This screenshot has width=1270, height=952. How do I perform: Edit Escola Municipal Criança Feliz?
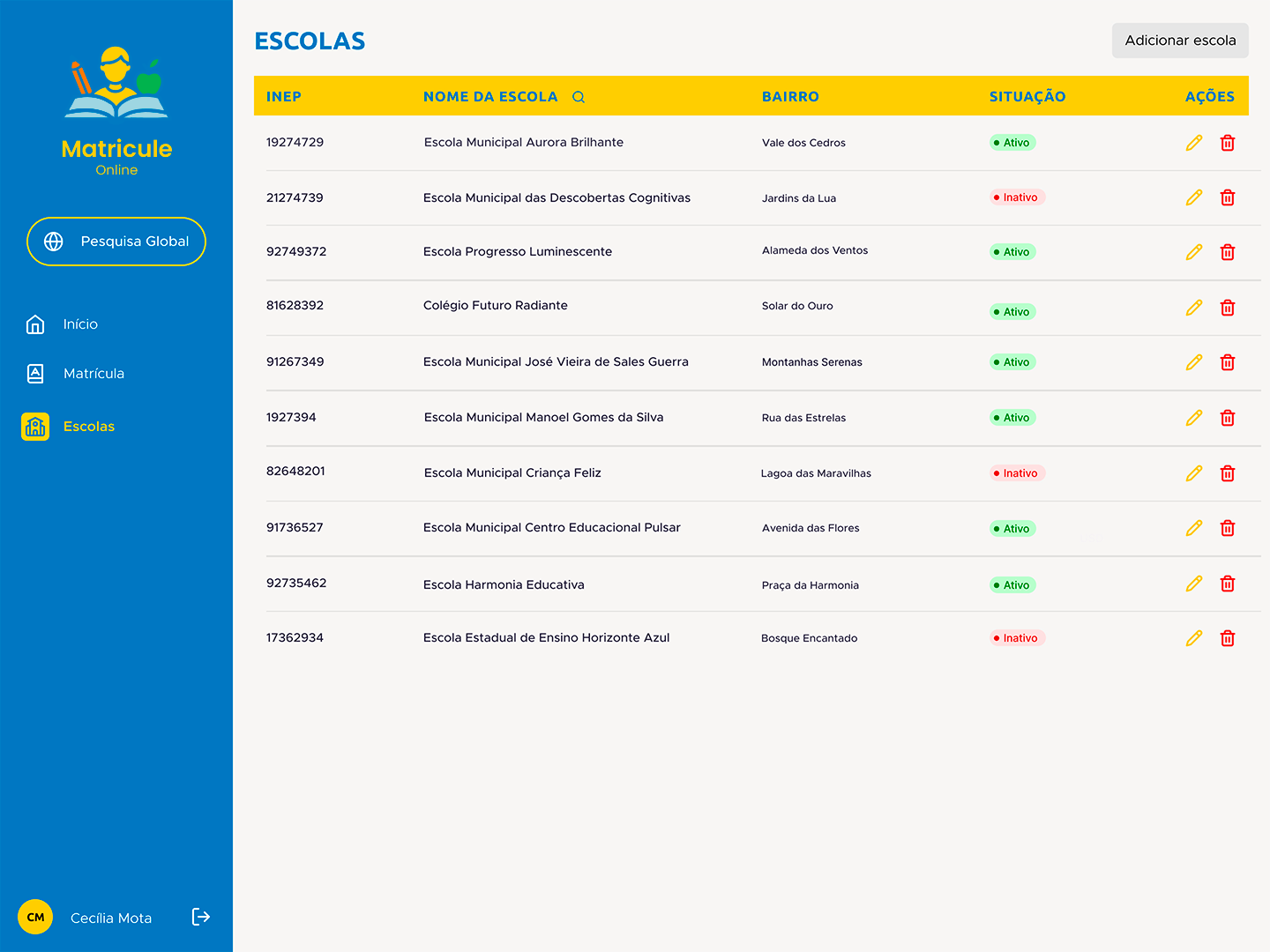(x=1194, y=473)
